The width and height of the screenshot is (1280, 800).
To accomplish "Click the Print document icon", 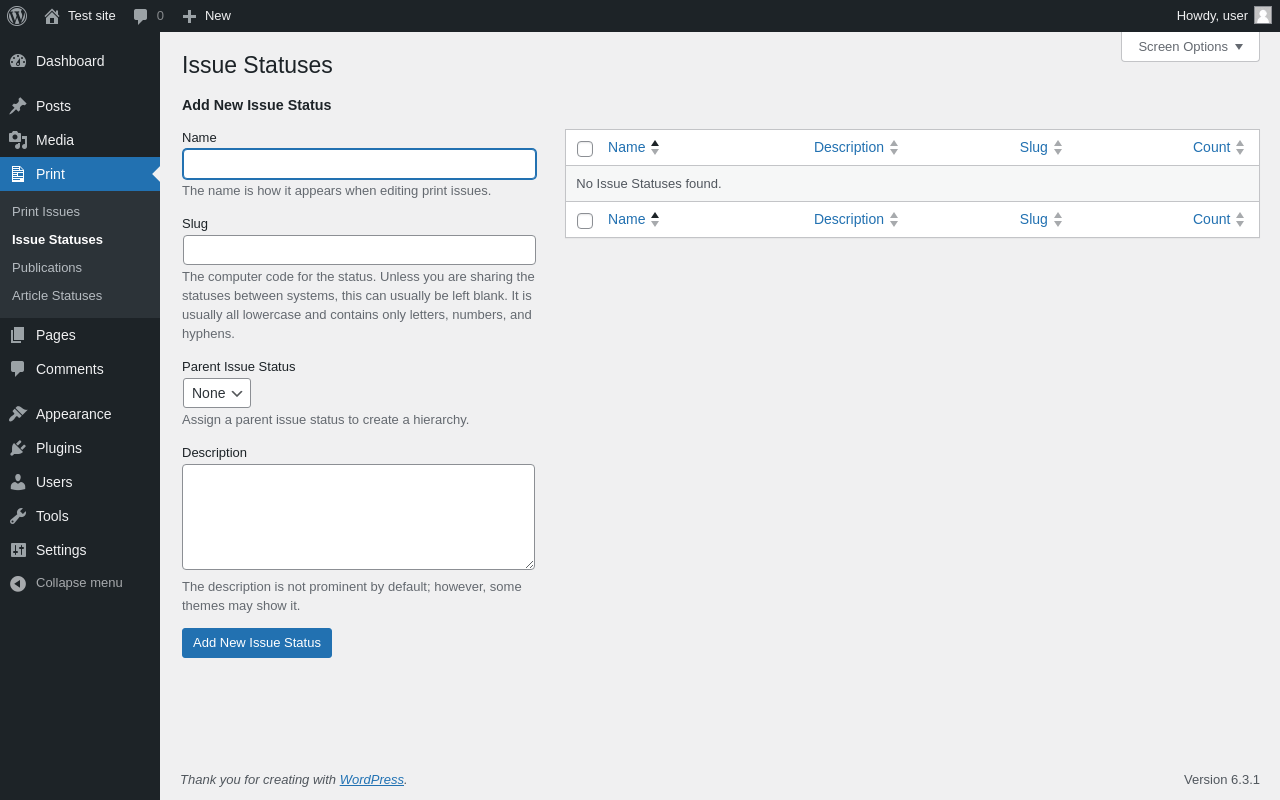I will 18,174.
